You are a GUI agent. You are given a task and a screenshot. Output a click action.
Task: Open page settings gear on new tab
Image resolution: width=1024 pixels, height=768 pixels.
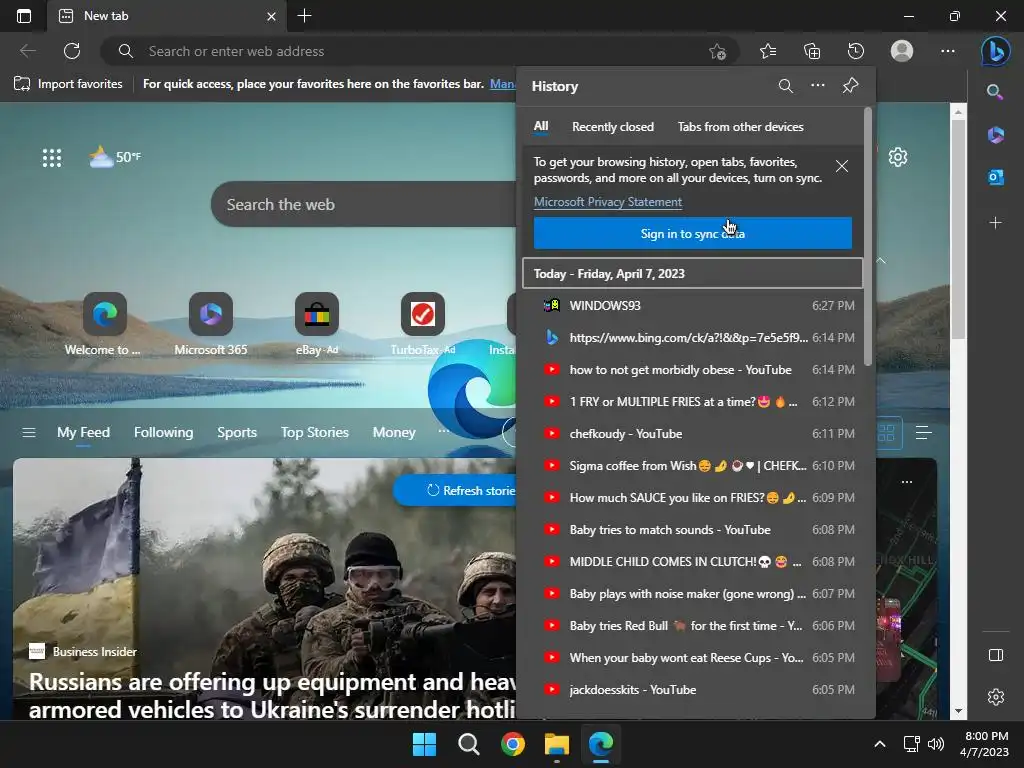tap(898, 157)
